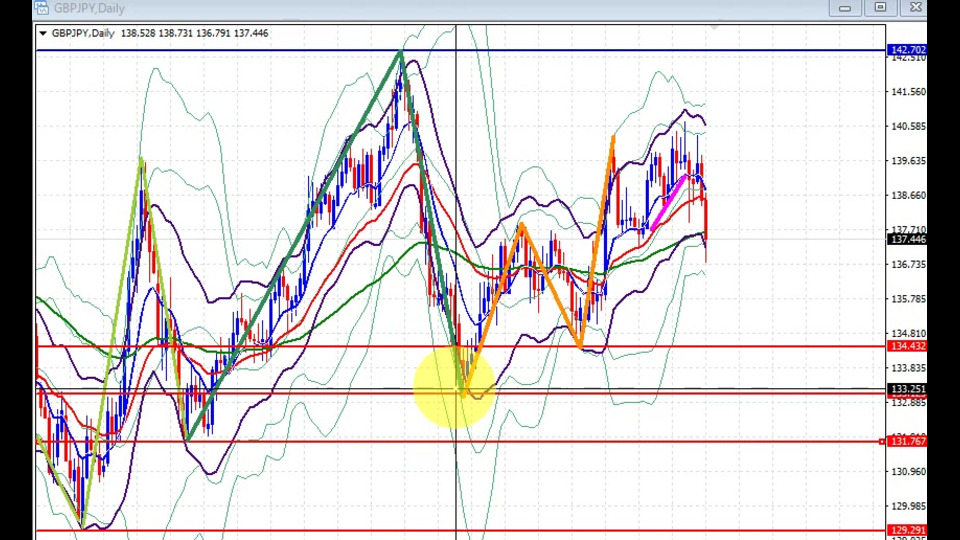This screenshot has width=960, height=540.
Task: Click the red 134.432 price label
Action: tap(907, 346)
